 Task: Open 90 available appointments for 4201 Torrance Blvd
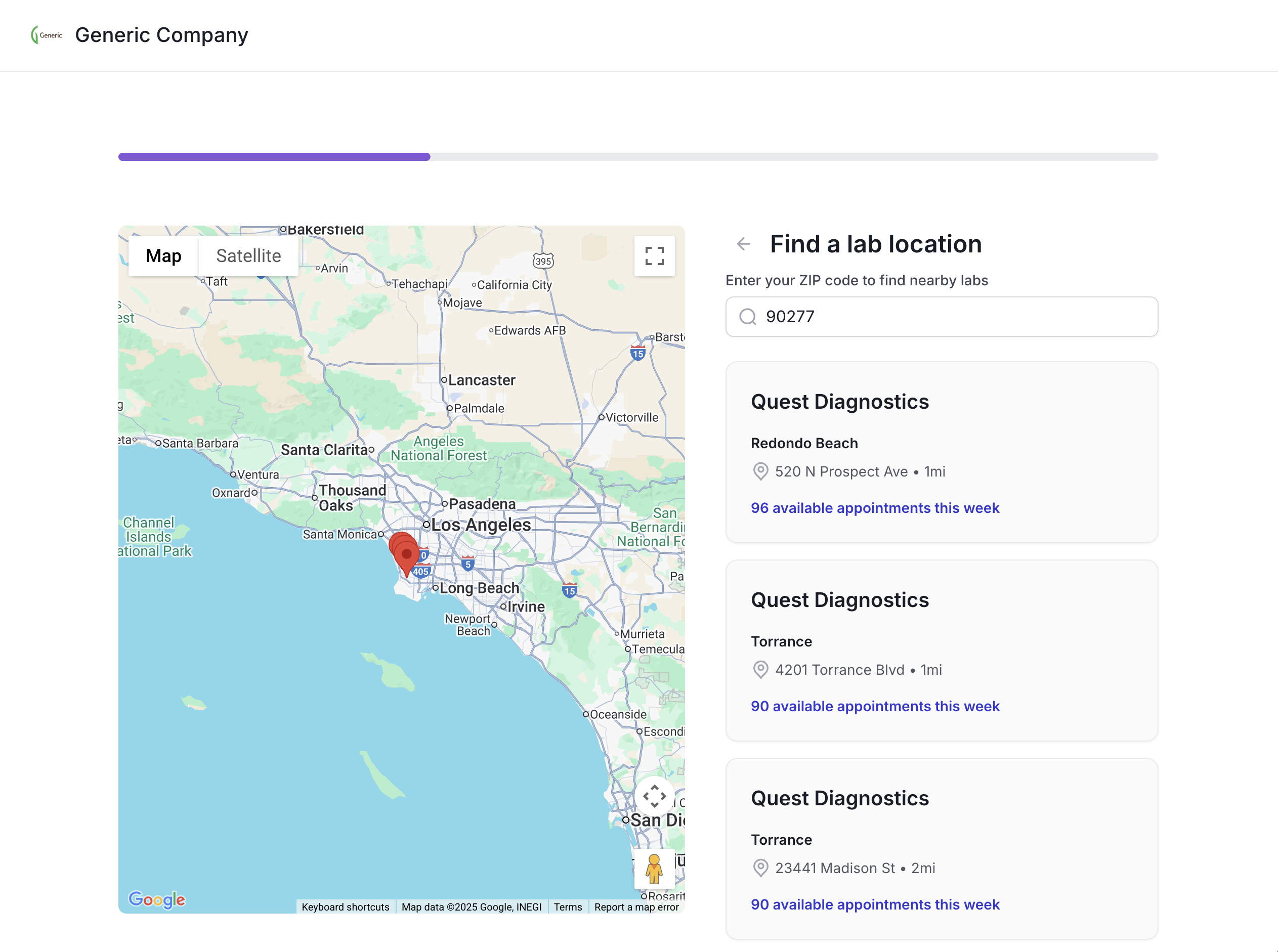(x=874, y=706)
